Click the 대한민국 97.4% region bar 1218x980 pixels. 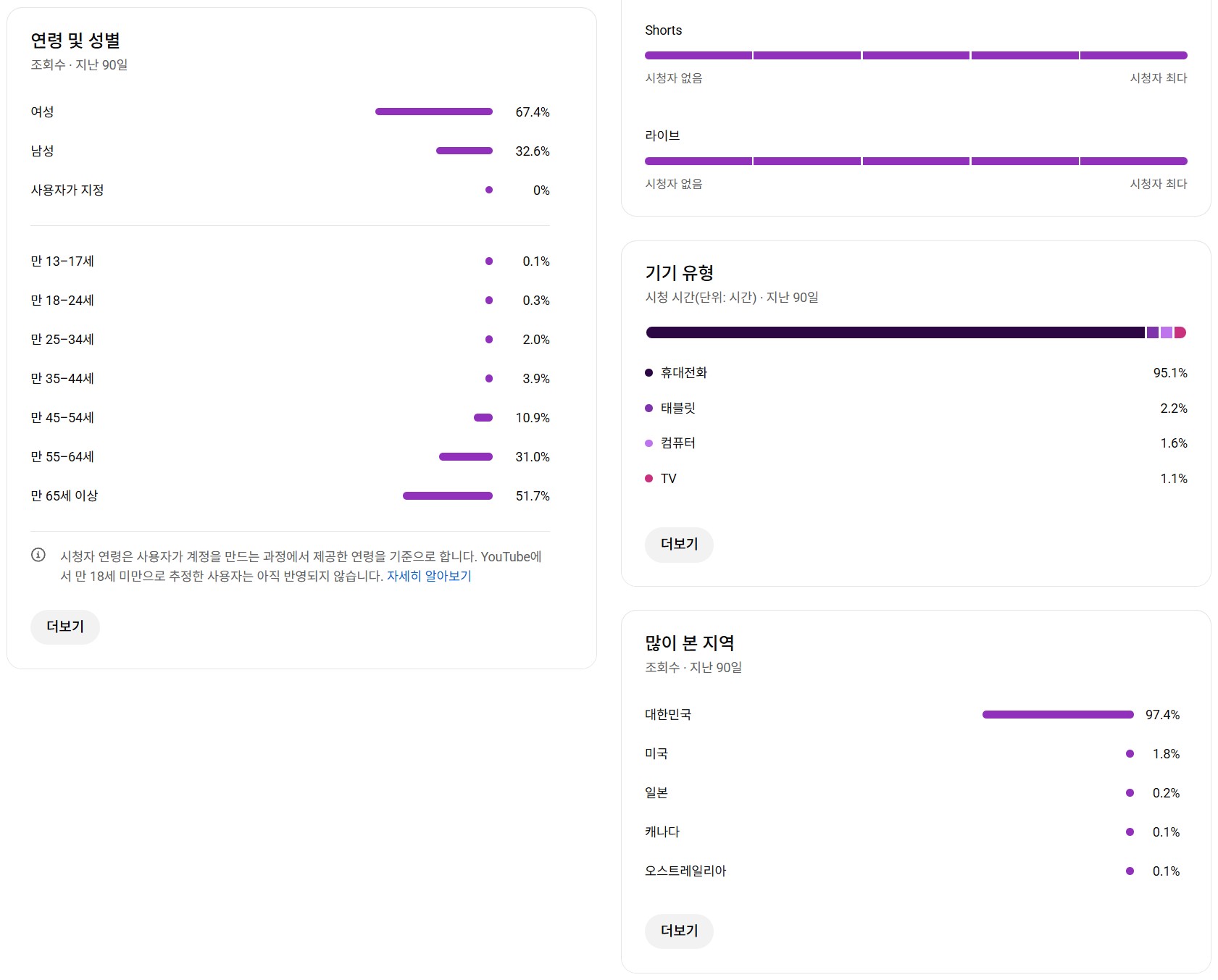pos(1057,715)
